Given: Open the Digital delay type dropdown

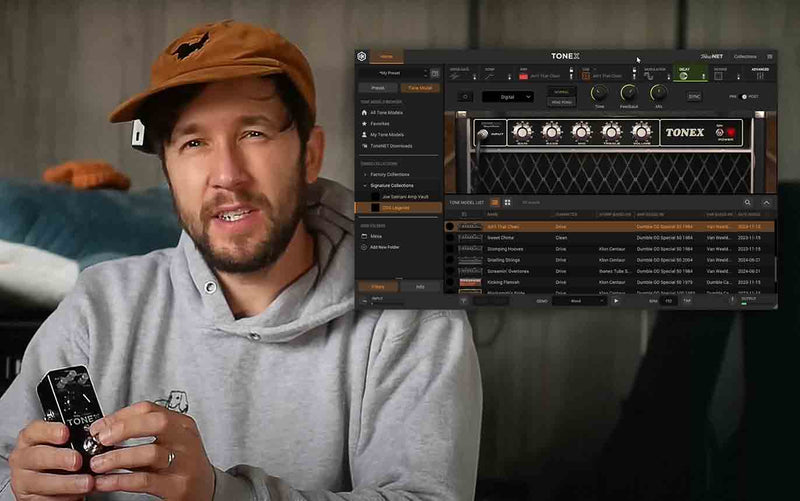Looking at the screenshot, I should (x=508, y=97).
